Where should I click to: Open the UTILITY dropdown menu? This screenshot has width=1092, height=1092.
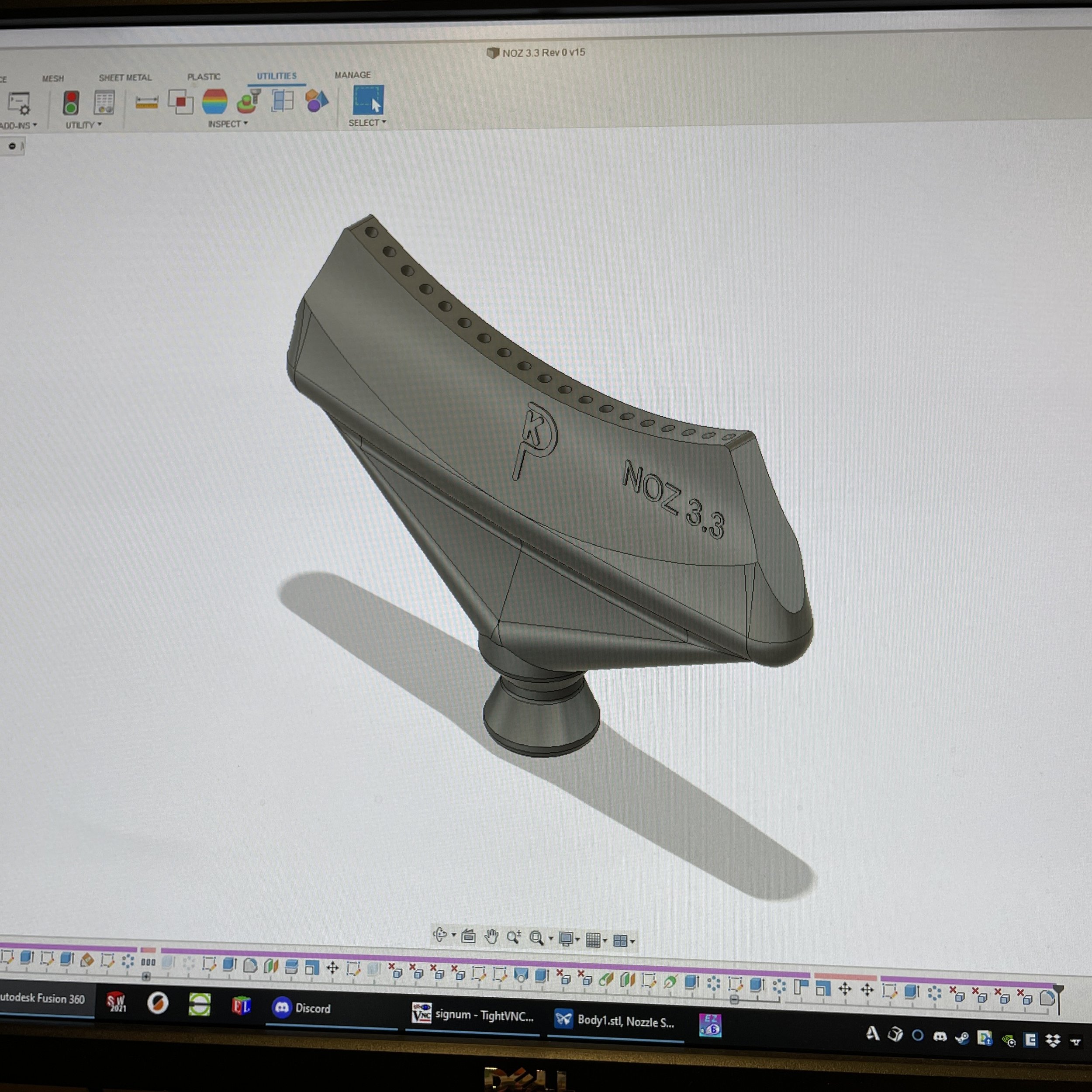pos(84,125)
